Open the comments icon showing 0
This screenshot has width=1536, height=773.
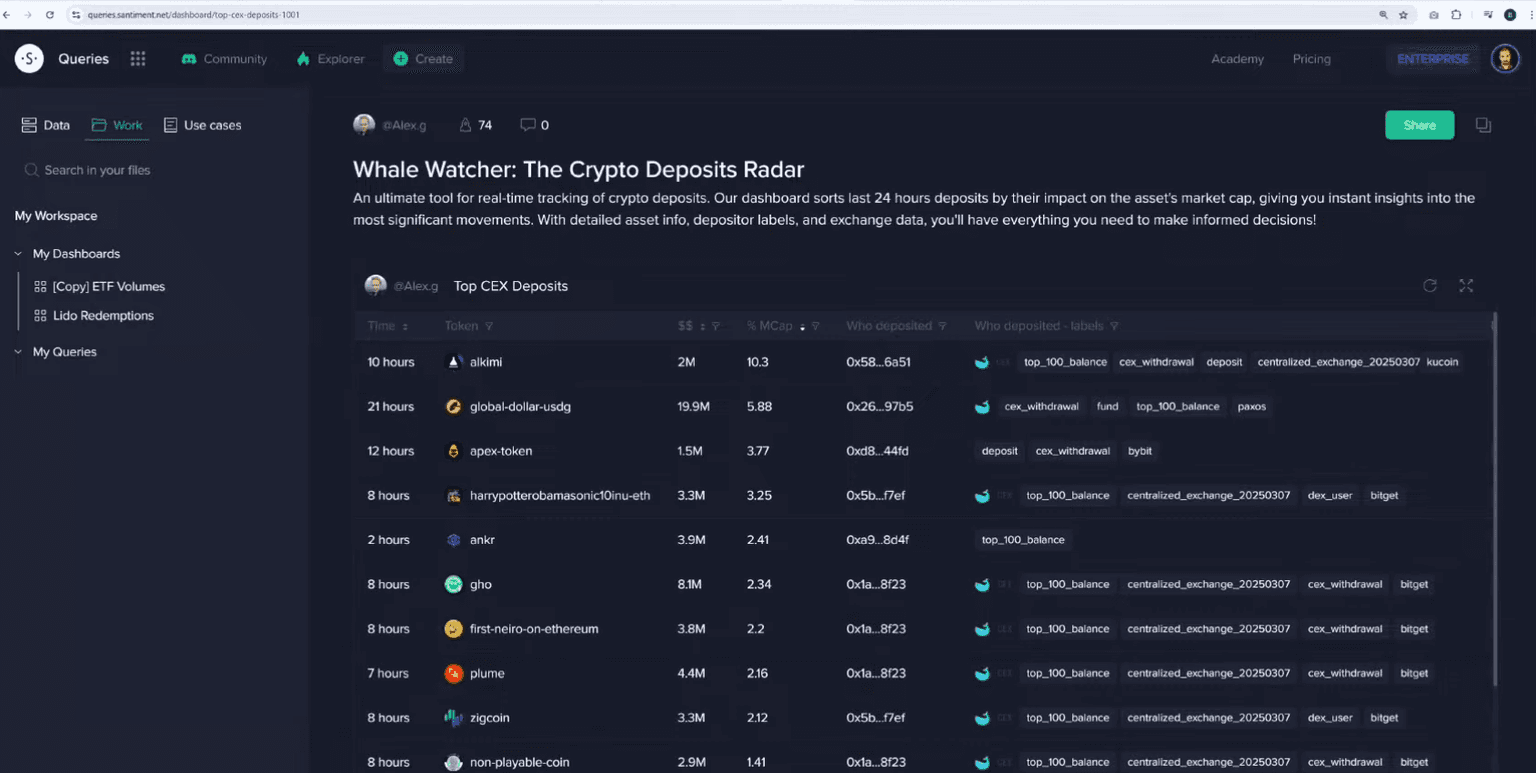pyautogui.click(x=528, y=125)
